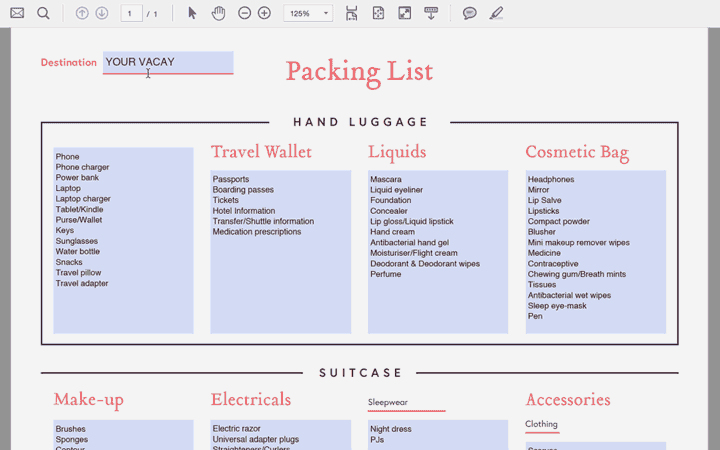This screenshot has height=450, width=720.
Task: Click 'Headphones' in Cosmetic Bag
Action: pos(551,179)
